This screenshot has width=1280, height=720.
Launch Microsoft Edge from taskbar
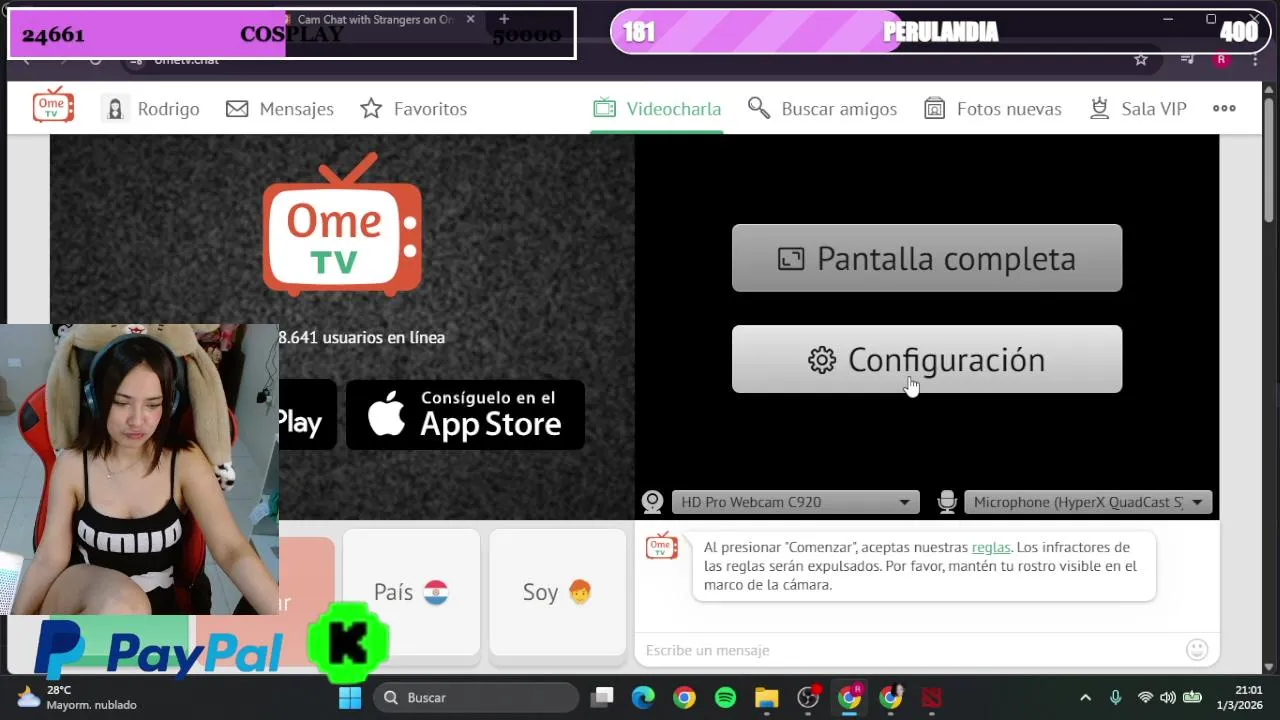(643, 697)
